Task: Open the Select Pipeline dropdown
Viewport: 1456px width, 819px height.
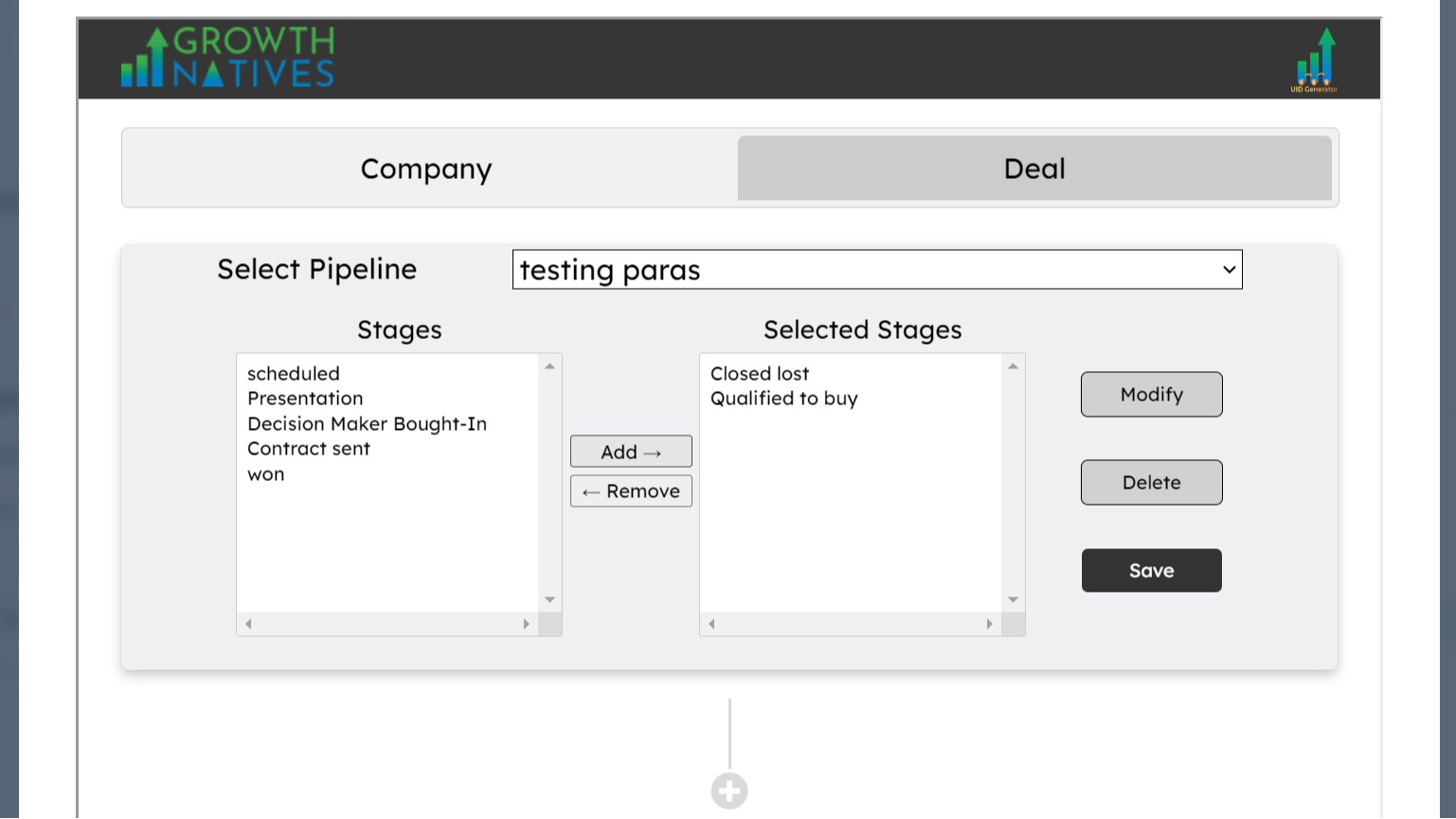Action: [x=876, y=270]
